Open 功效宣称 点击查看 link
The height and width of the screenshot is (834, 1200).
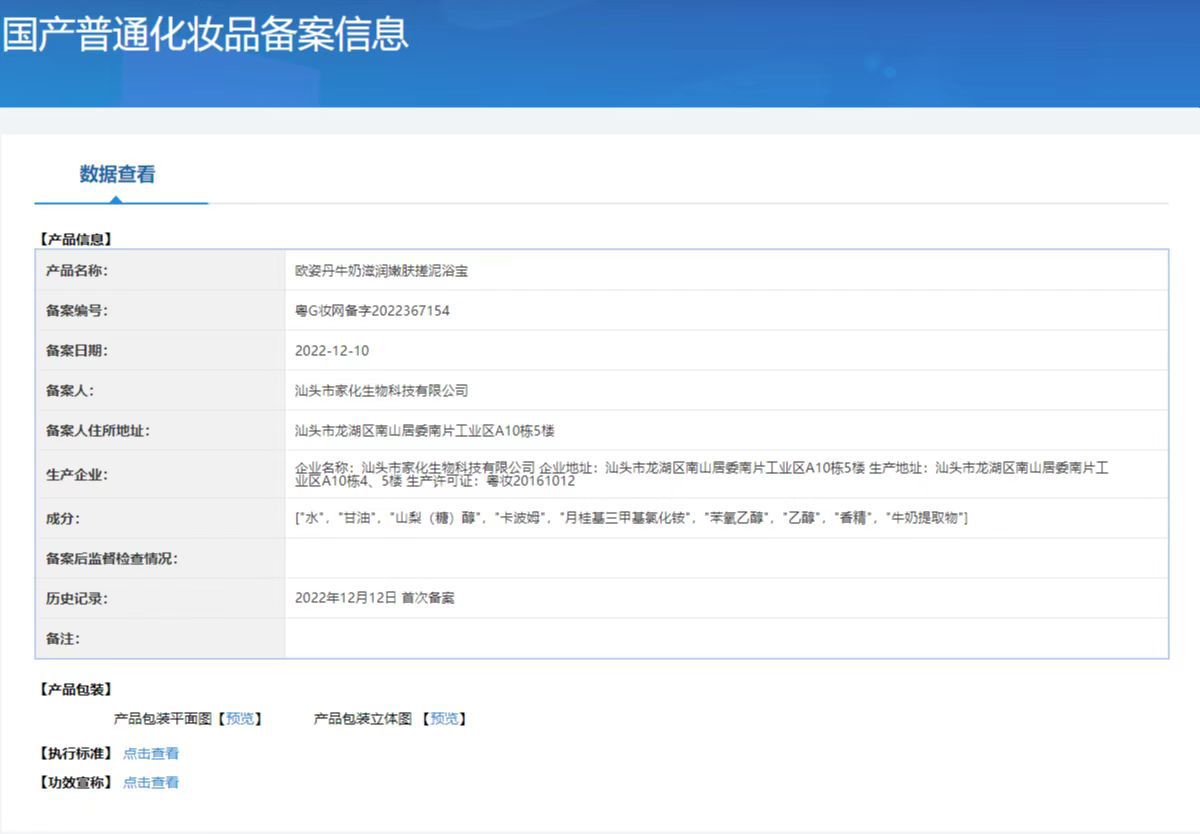click(x=151, y=782)
